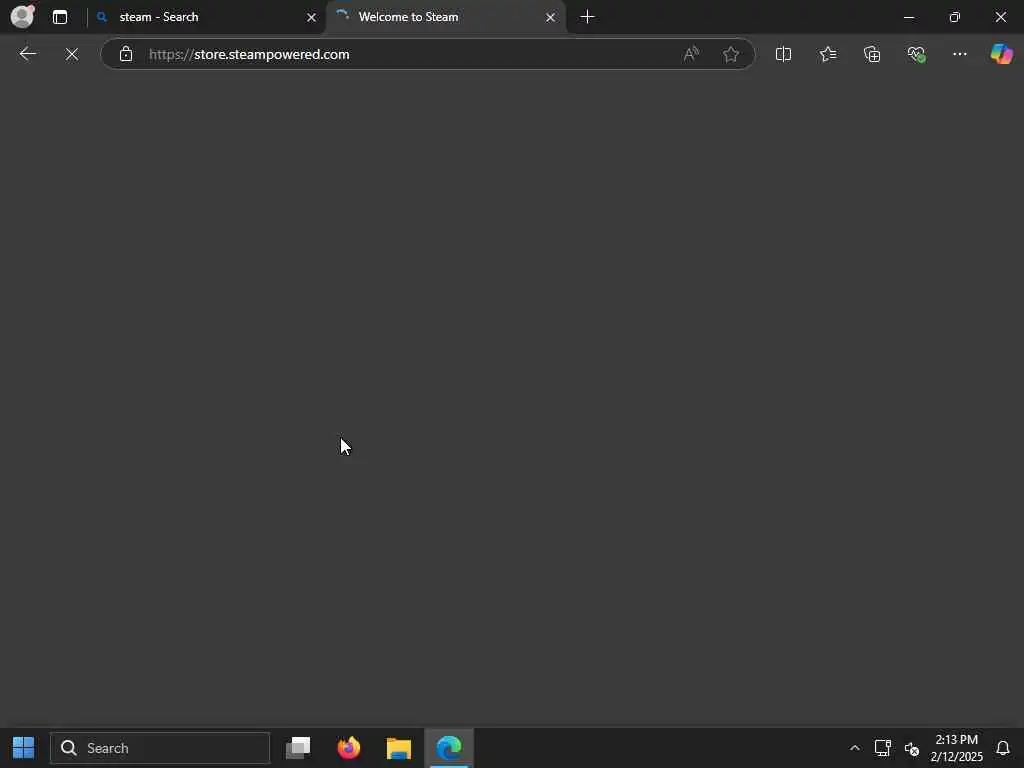1024x768 pixels.
Task: Add this page to favorites star
Action: (731, 54)
